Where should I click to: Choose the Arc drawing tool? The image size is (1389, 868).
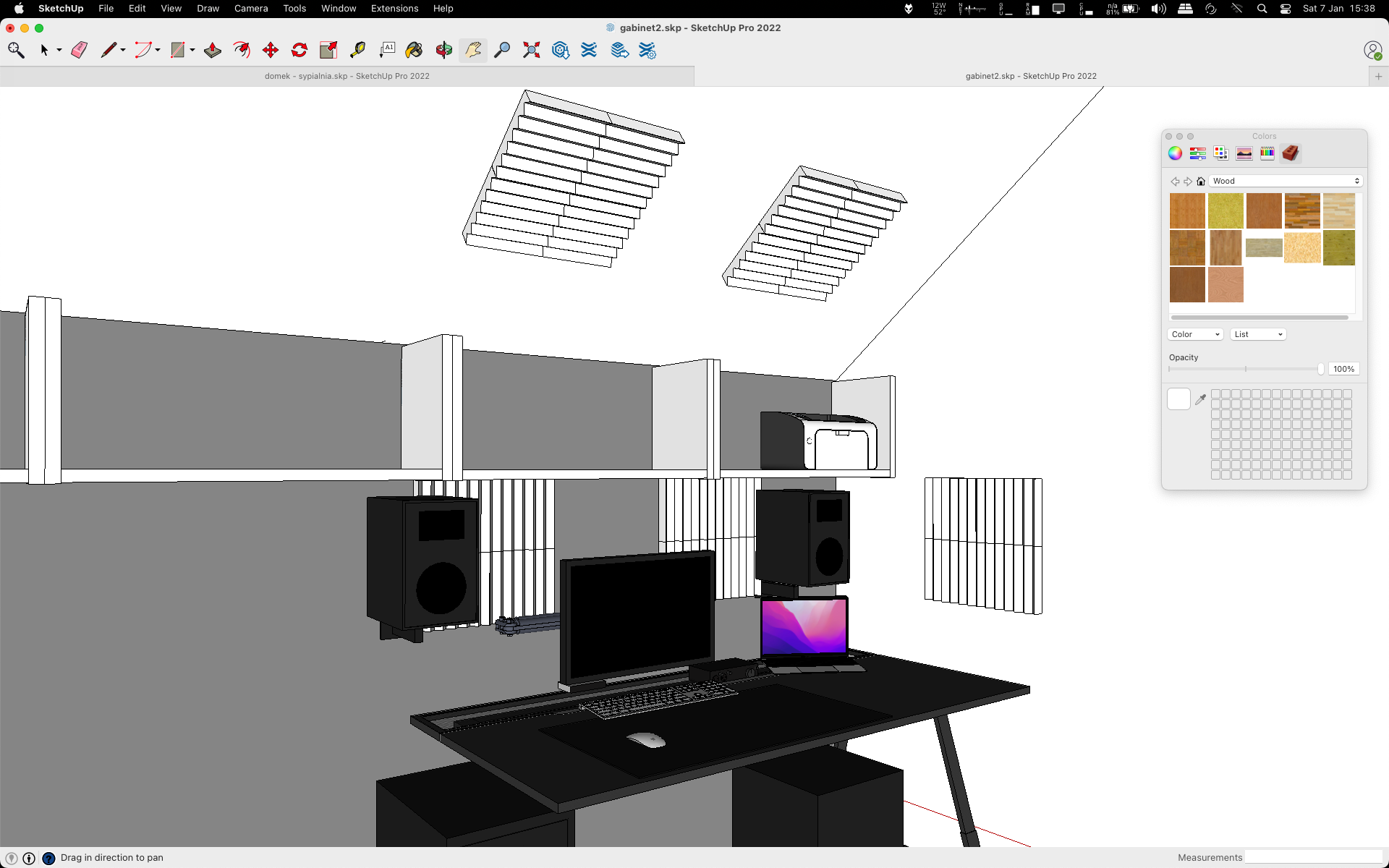[143, 50]
